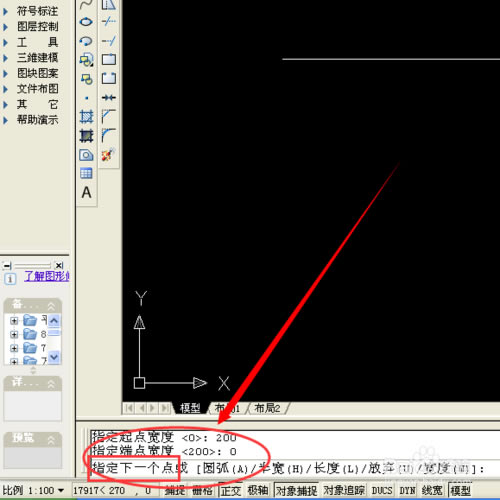Toggle 对象捕捉 object snap
This screenshot has height=500, width=500.
[x=296, y=490]
